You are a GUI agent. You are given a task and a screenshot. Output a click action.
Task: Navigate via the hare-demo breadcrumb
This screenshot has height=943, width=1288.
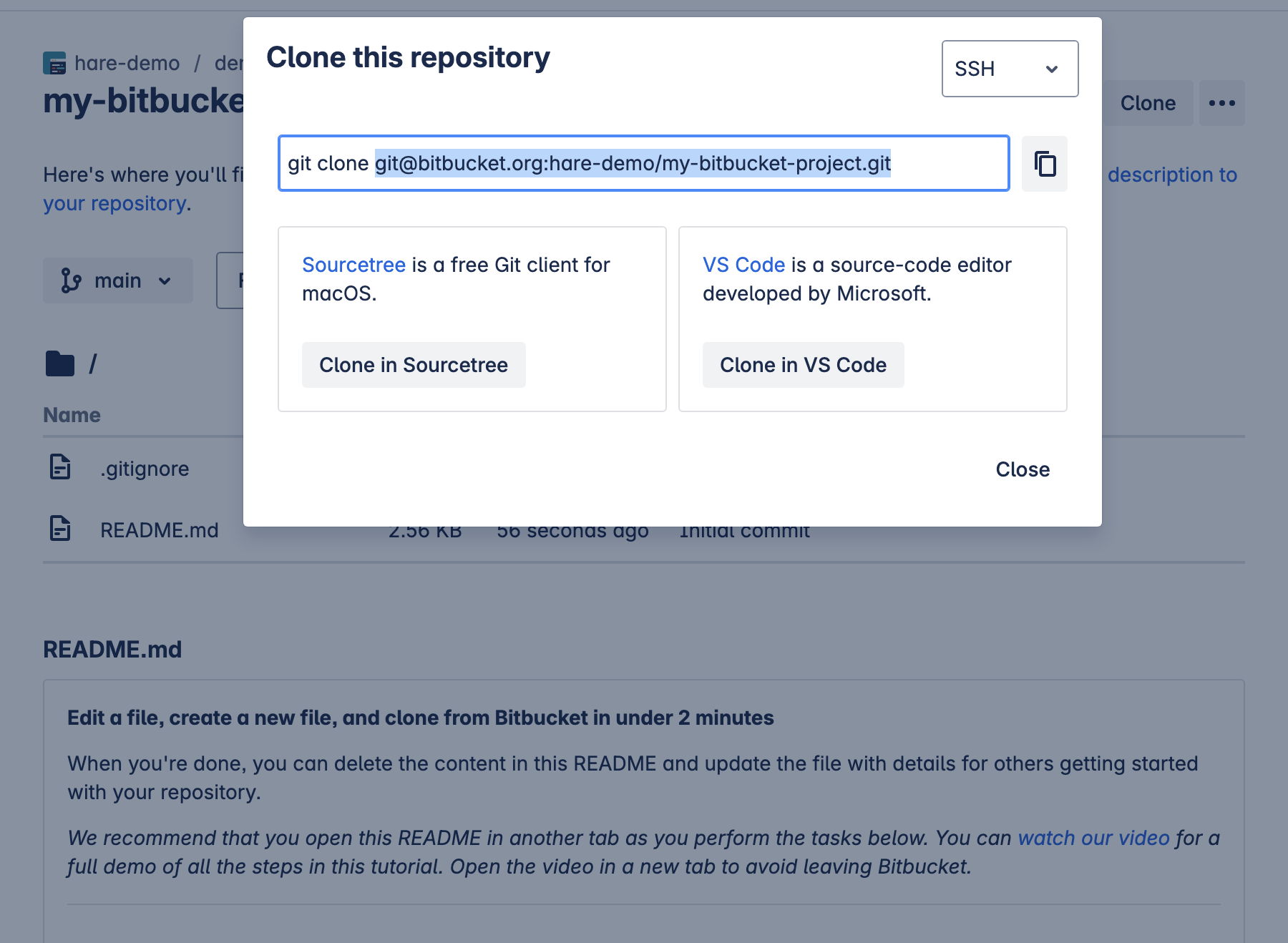pyautogui.click(x=127, y=64)
